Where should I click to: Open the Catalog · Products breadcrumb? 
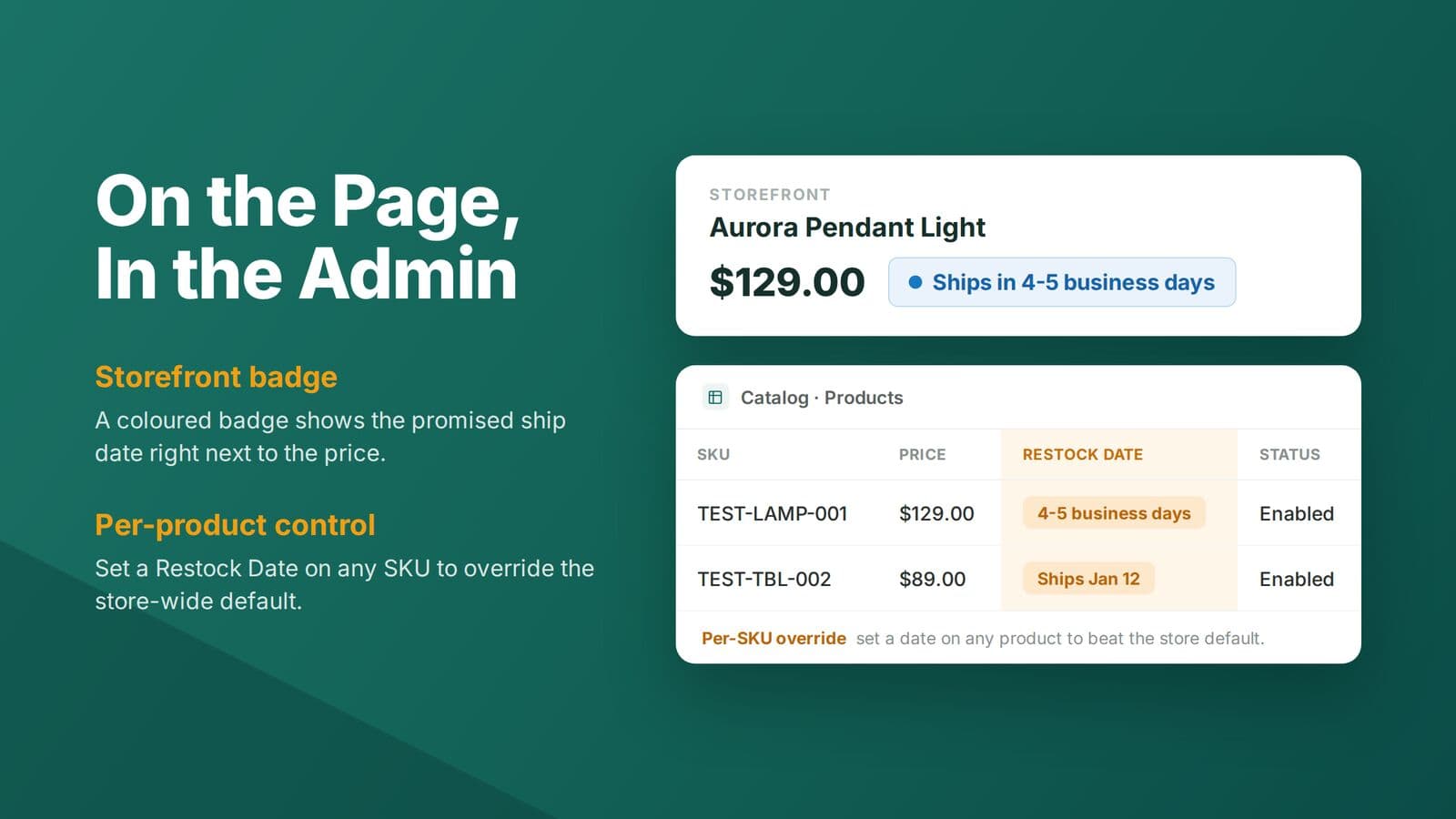[822, 398]
